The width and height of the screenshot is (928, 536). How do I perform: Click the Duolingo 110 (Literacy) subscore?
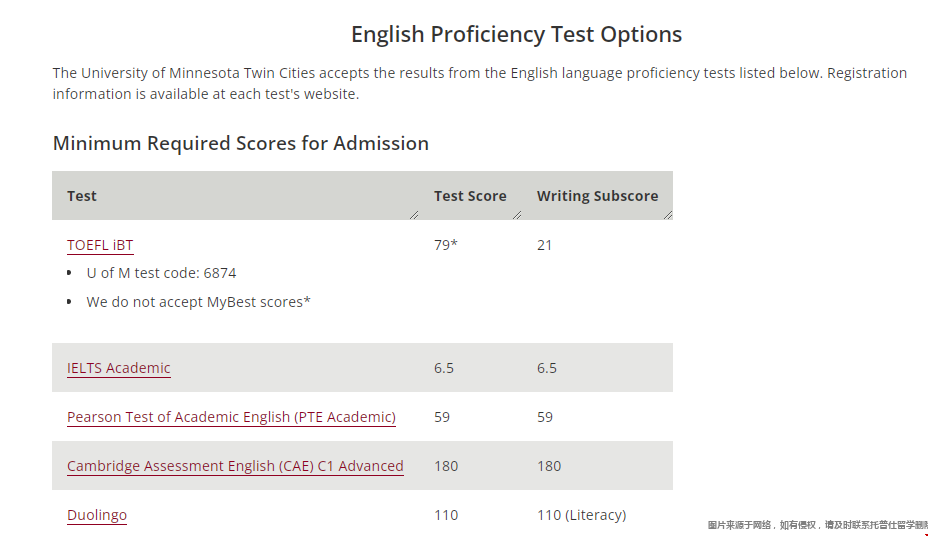[581, 515]
